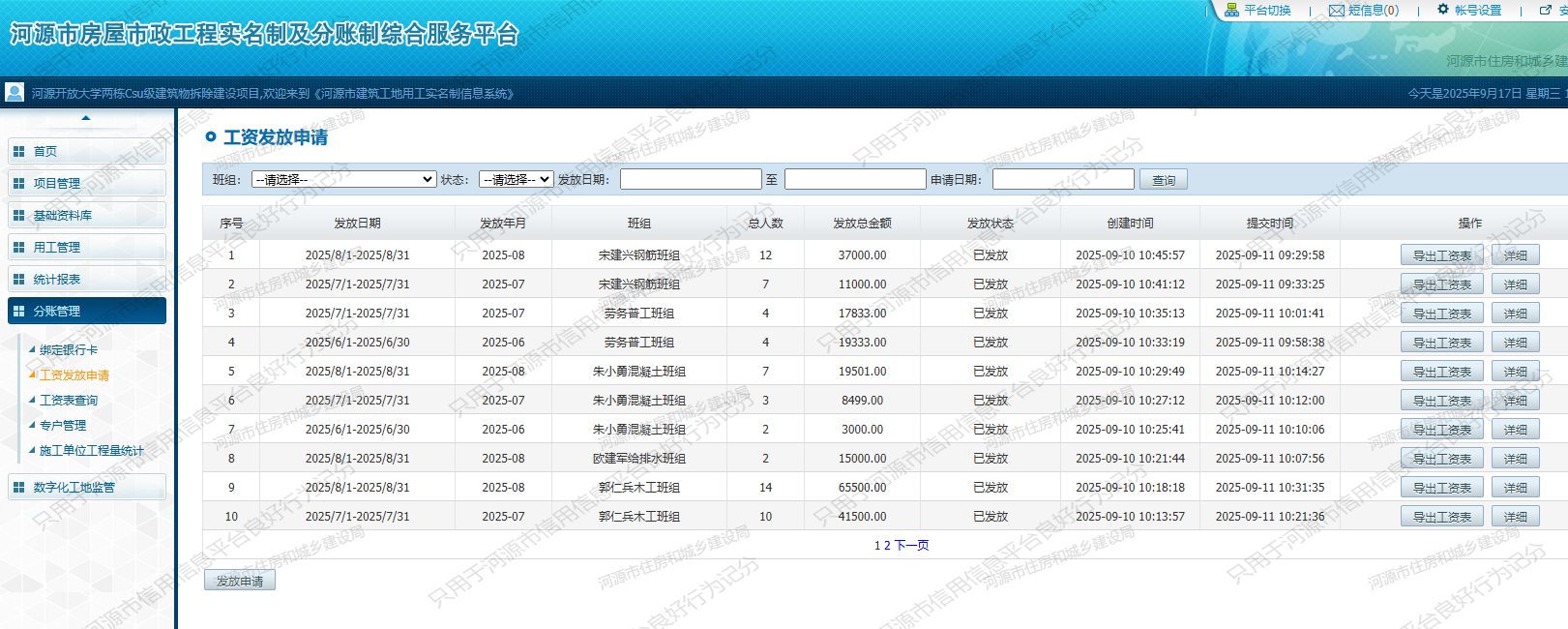Open the 项目管理 menu
Image resolution: width=1568 pixels, height=629 pixels.
click(x=87, y=183)
